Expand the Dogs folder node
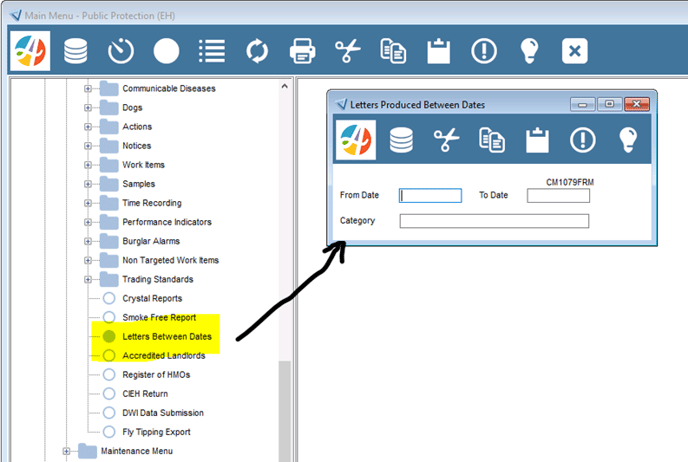The height and width of the screenshot is (462, 688). (88, 107)
